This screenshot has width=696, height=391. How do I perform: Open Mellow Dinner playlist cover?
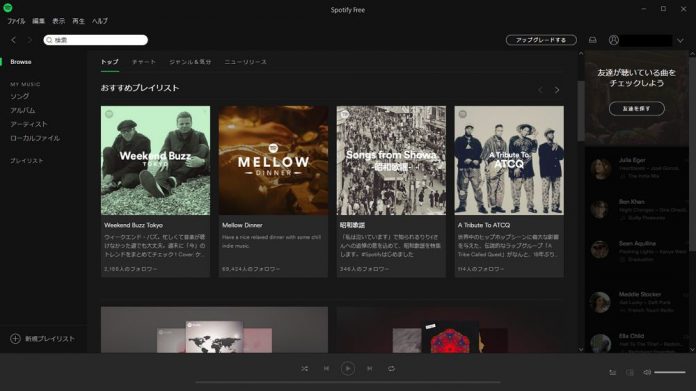point(273,160)
